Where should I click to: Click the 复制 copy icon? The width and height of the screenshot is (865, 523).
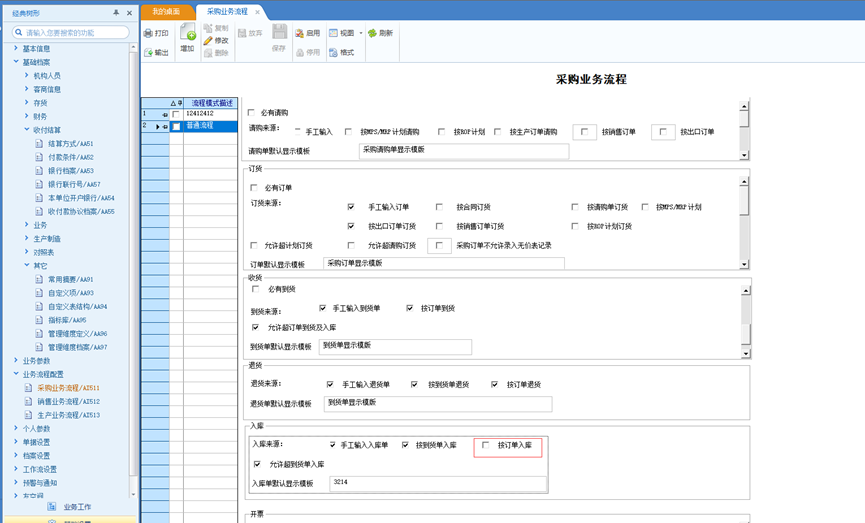pos(208,28)
